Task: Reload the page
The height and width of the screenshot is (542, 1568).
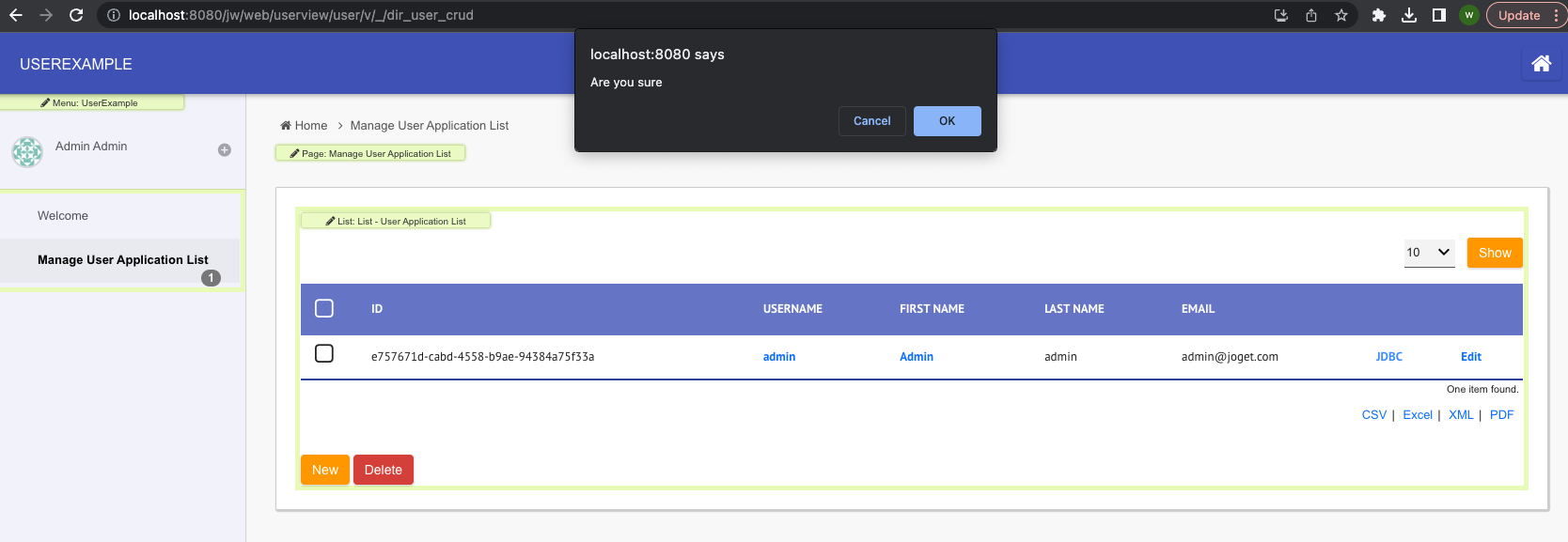Action: click(76, 15)
